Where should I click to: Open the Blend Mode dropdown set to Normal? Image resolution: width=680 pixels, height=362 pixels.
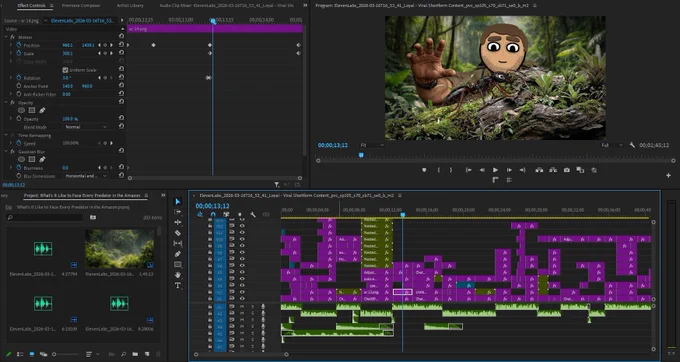click(85, 127)
